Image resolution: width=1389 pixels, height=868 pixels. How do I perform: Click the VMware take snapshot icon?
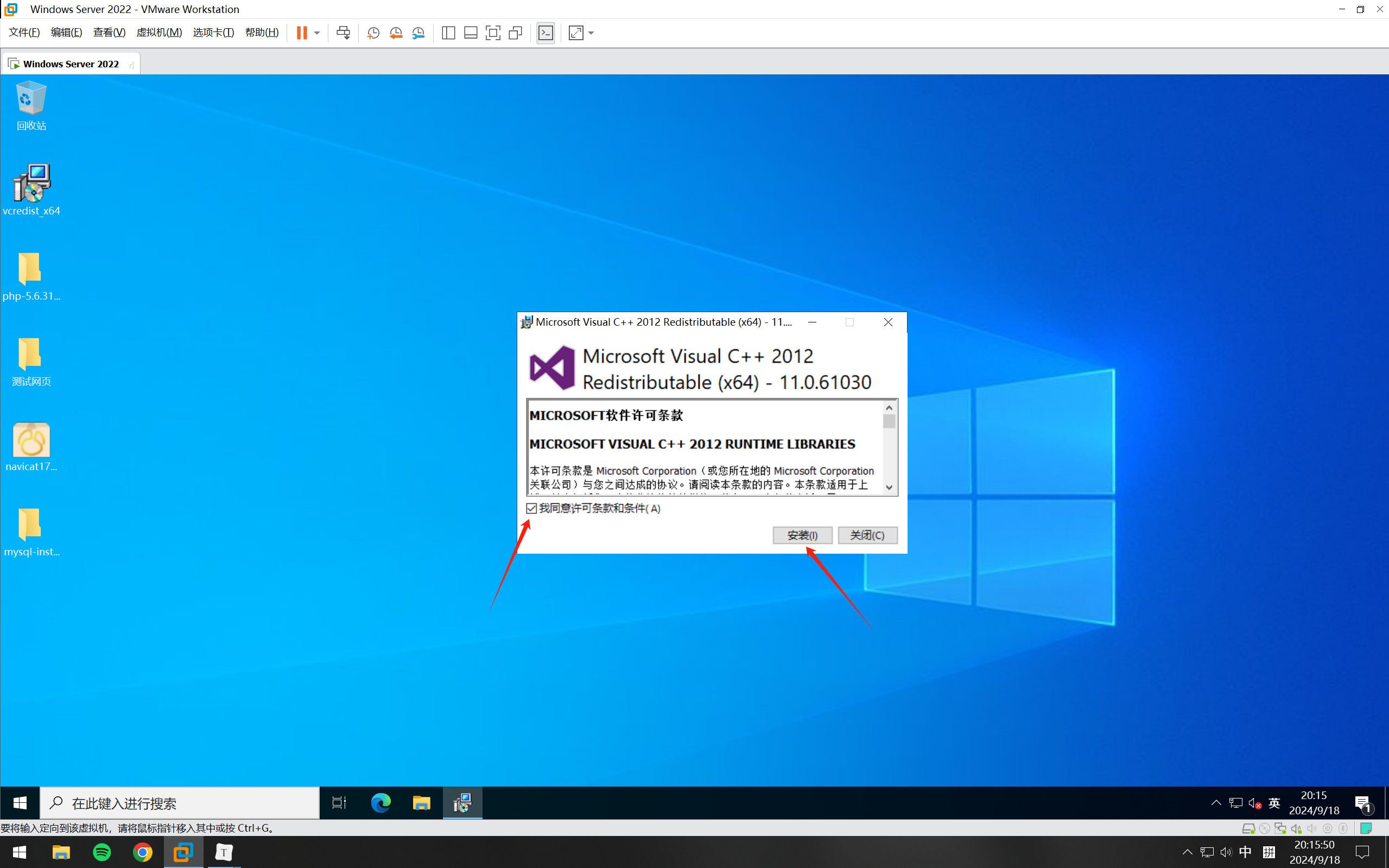pos(373,33)
